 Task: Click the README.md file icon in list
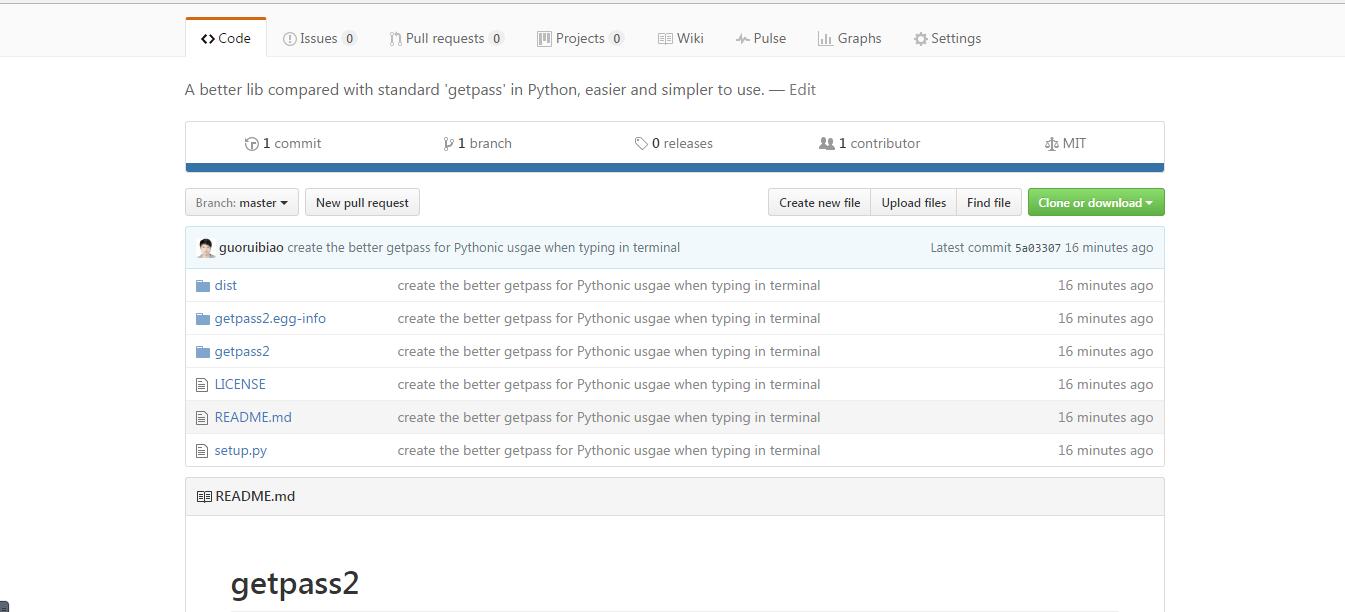point(203,418)
